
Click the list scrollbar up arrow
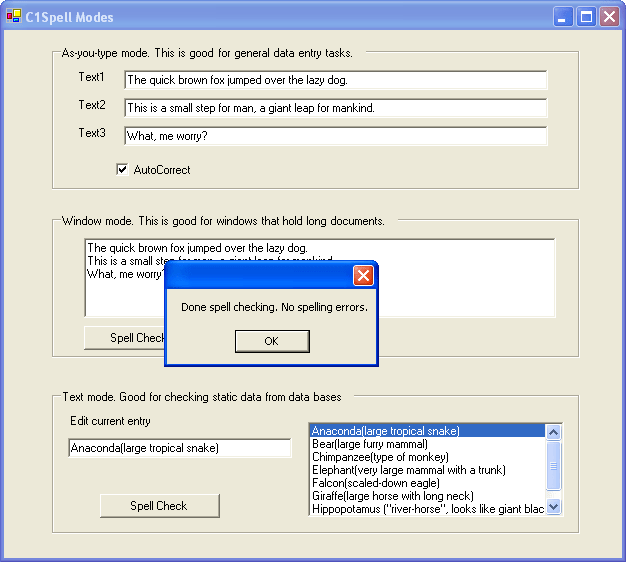point(554,432)
